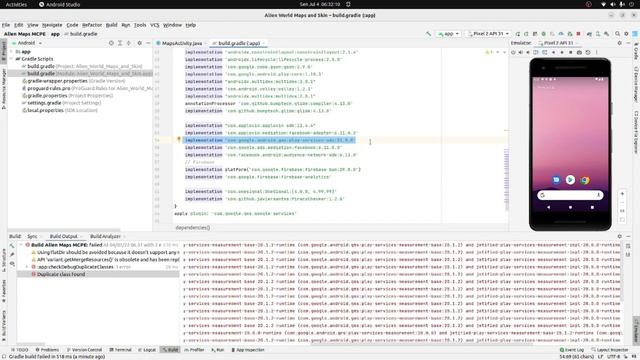Click the Debug app bug icon
The image size is (640, 360).
point(544,34)
